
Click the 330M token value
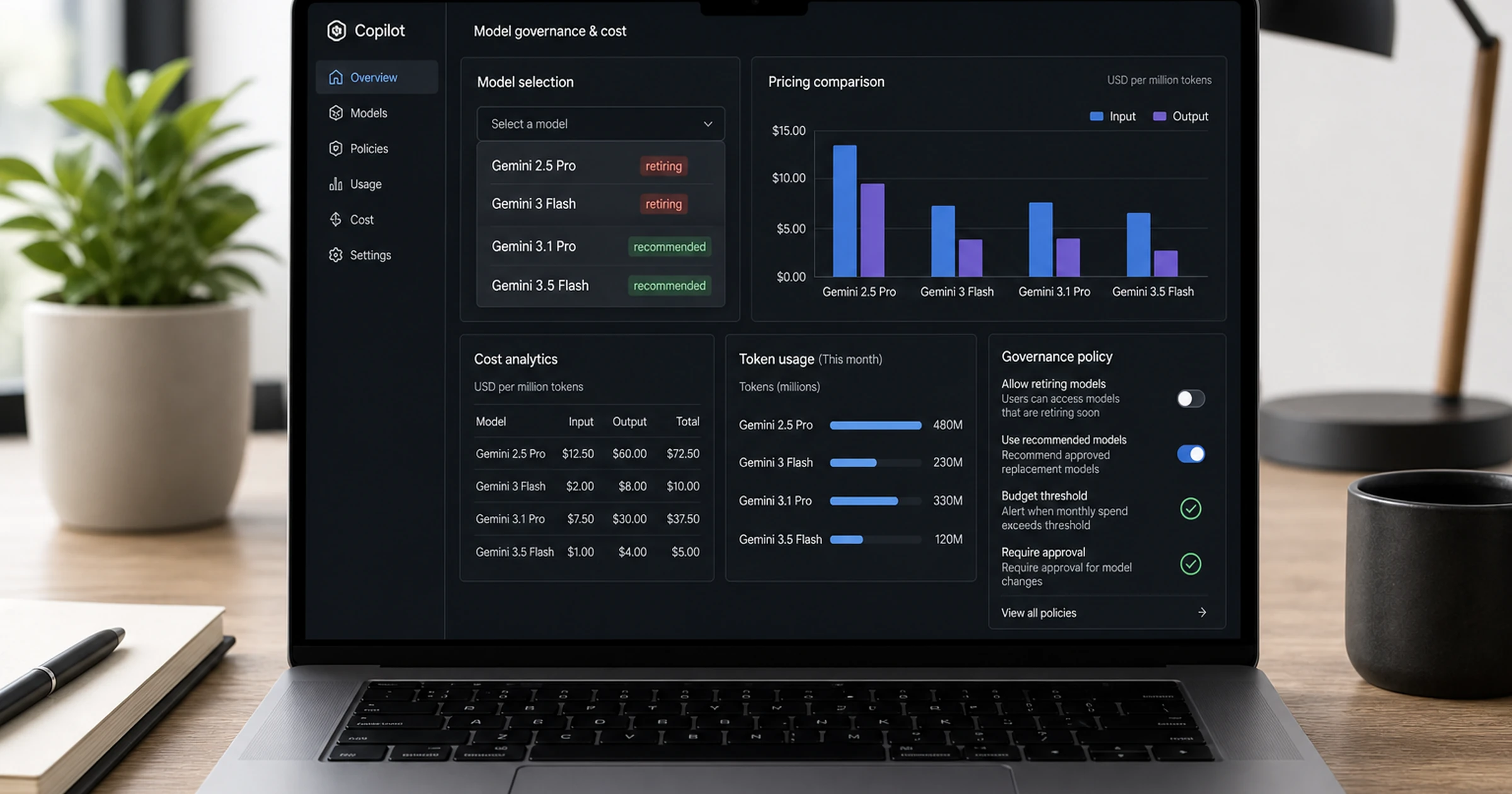948,501
